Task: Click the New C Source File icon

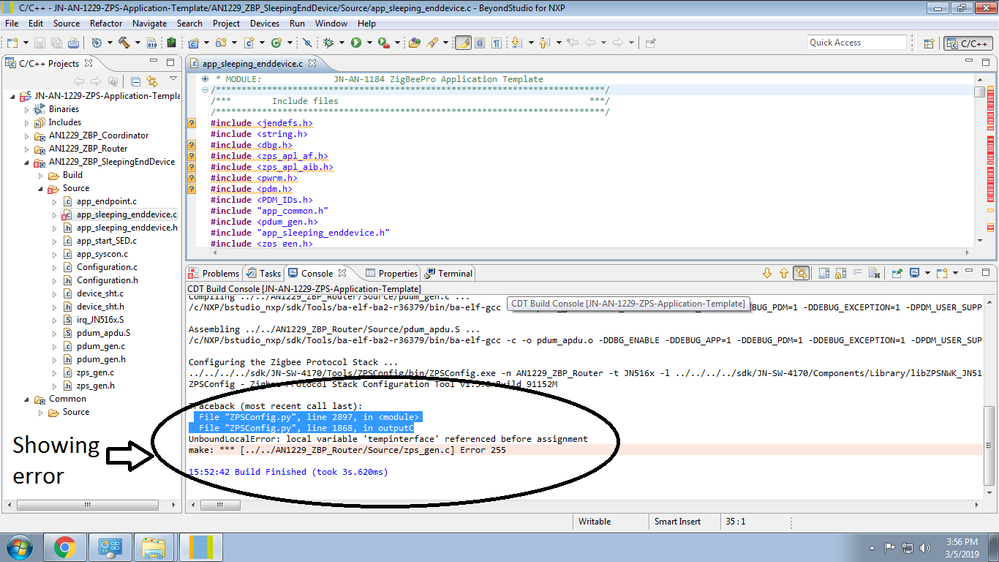Action: (x=249, y=43)
